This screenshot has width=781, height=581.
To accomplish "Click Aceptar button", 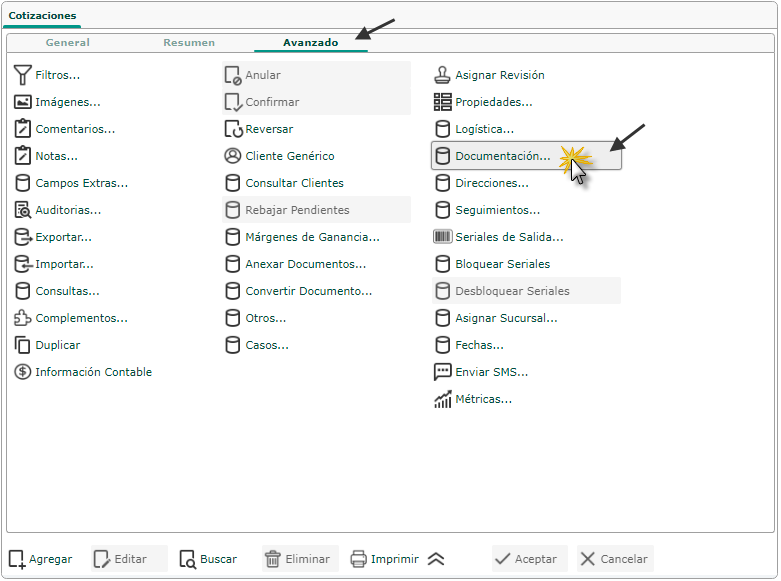I will pos(530,559).
